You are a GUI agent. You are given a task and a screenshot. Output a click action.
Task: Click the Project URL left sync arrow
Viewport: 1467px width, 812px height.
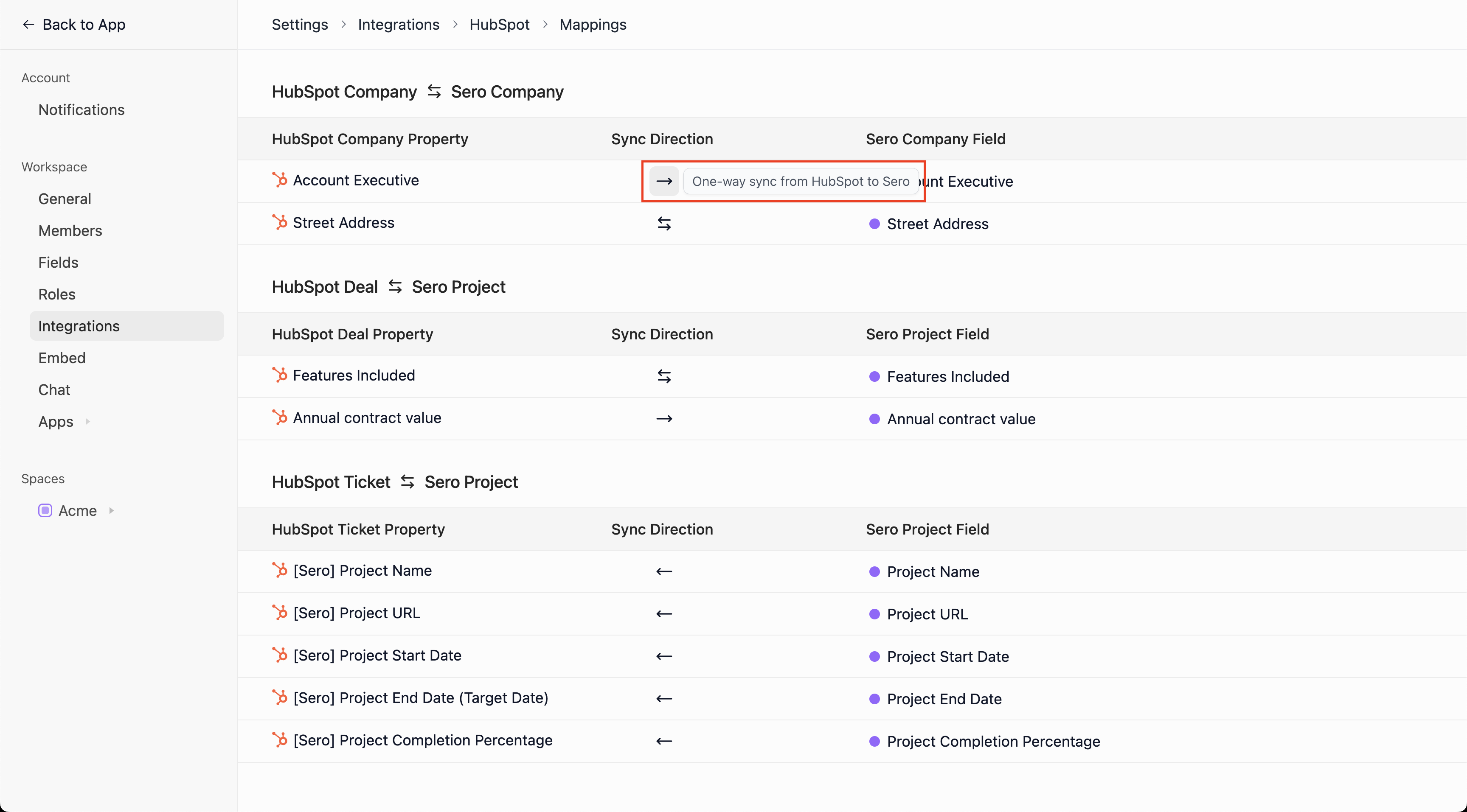click(x=664, y=614)
